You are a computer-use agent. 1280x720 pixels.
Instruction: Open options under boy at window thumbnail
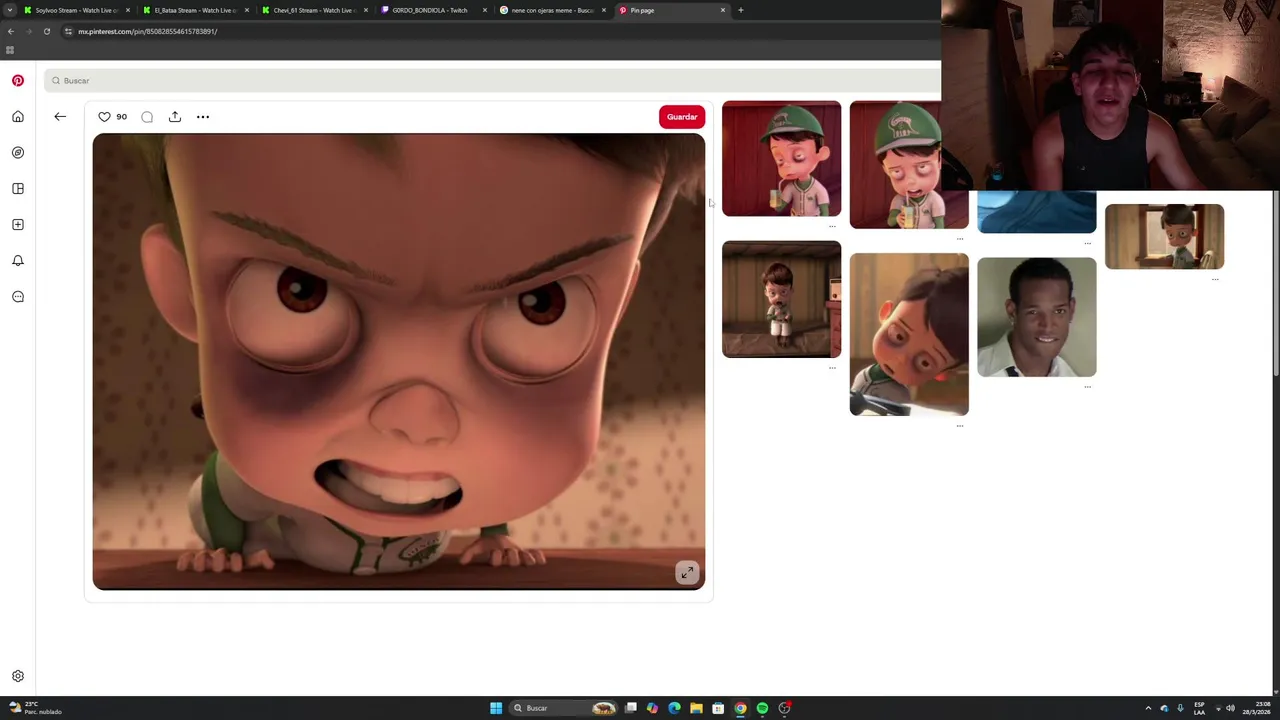tap(1215, 279)
